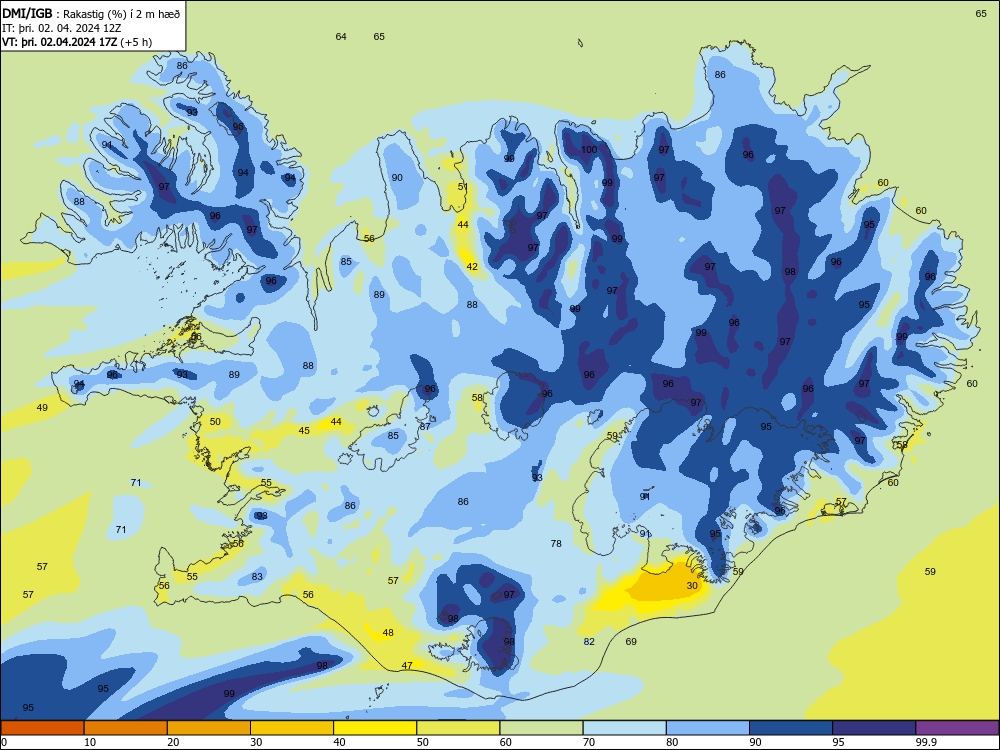This screenshot has width=1000, height=750.
Task: Click the 'VT: þri. 02.04.2024 17Z (+5 h)' line
Action: [77, 42]
